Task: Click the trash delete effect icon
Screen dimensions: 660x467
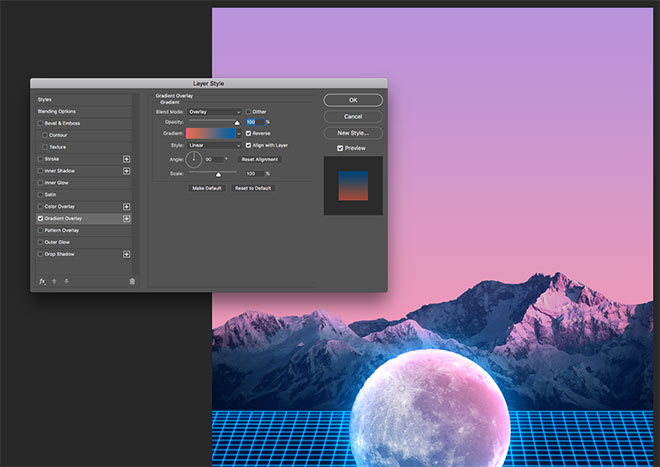Action: click(132, 281)
